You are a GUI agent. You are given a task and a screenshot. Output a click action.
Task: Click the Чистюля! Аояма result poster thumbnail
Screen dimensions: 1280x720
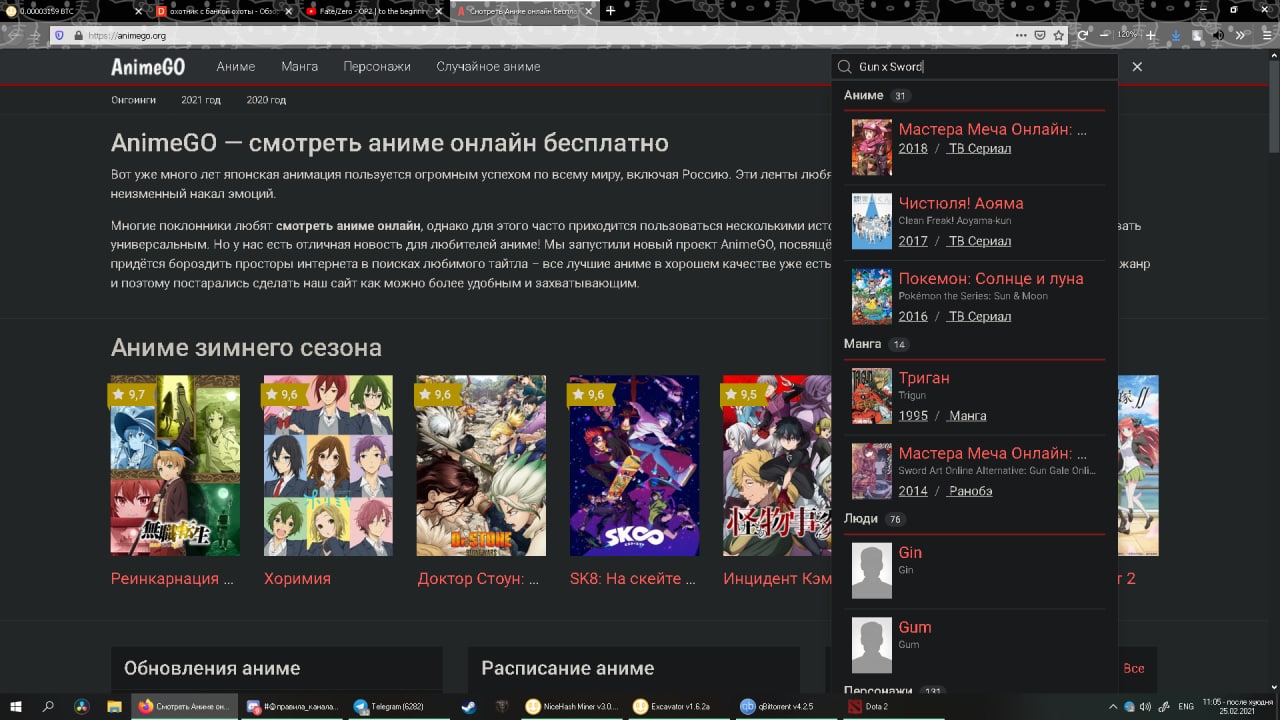point(872,221)
